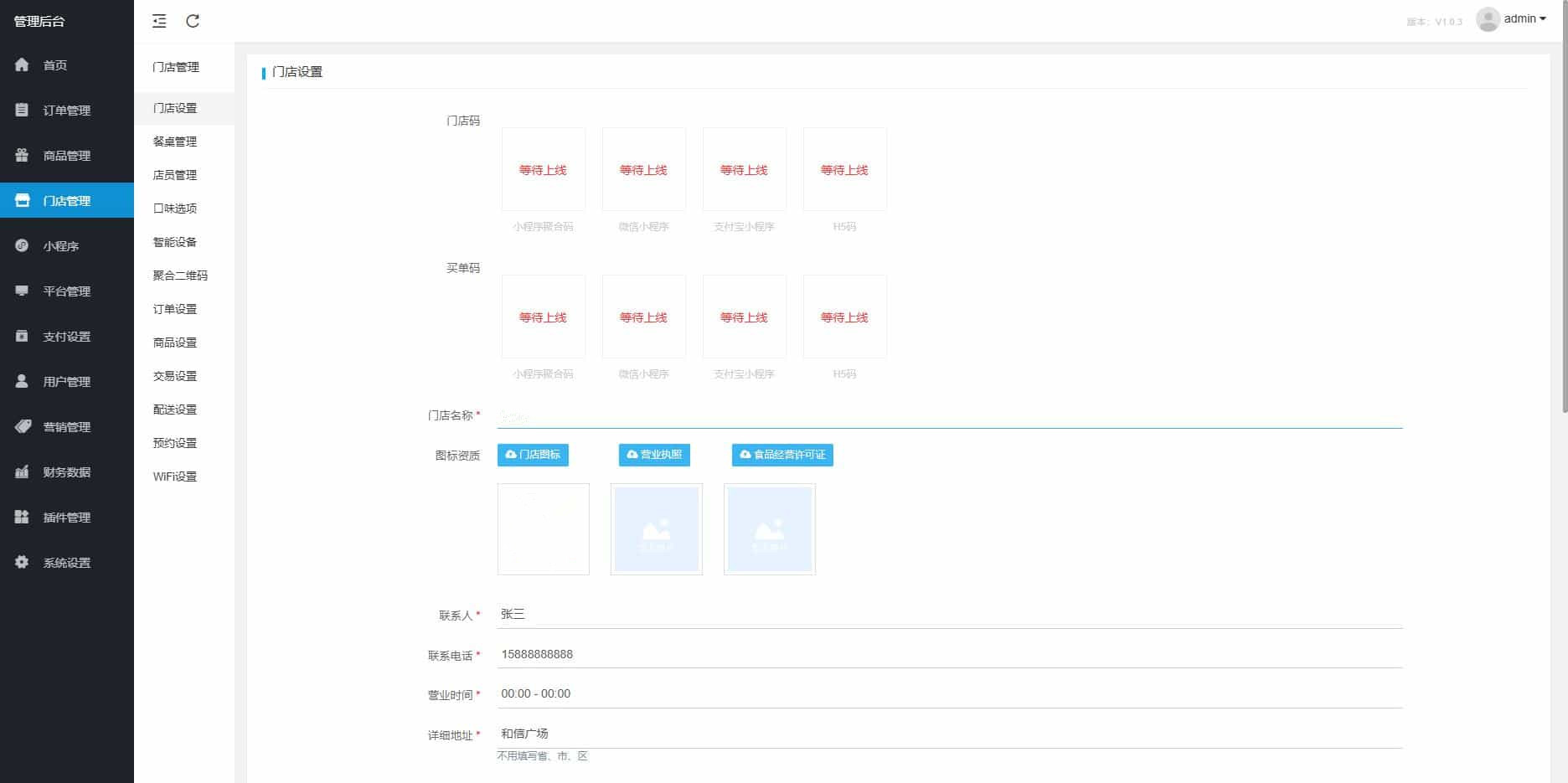The image size is (1568, 783).
Task: Click the order management clipboard icon
Action: click(x=22, y=110)
